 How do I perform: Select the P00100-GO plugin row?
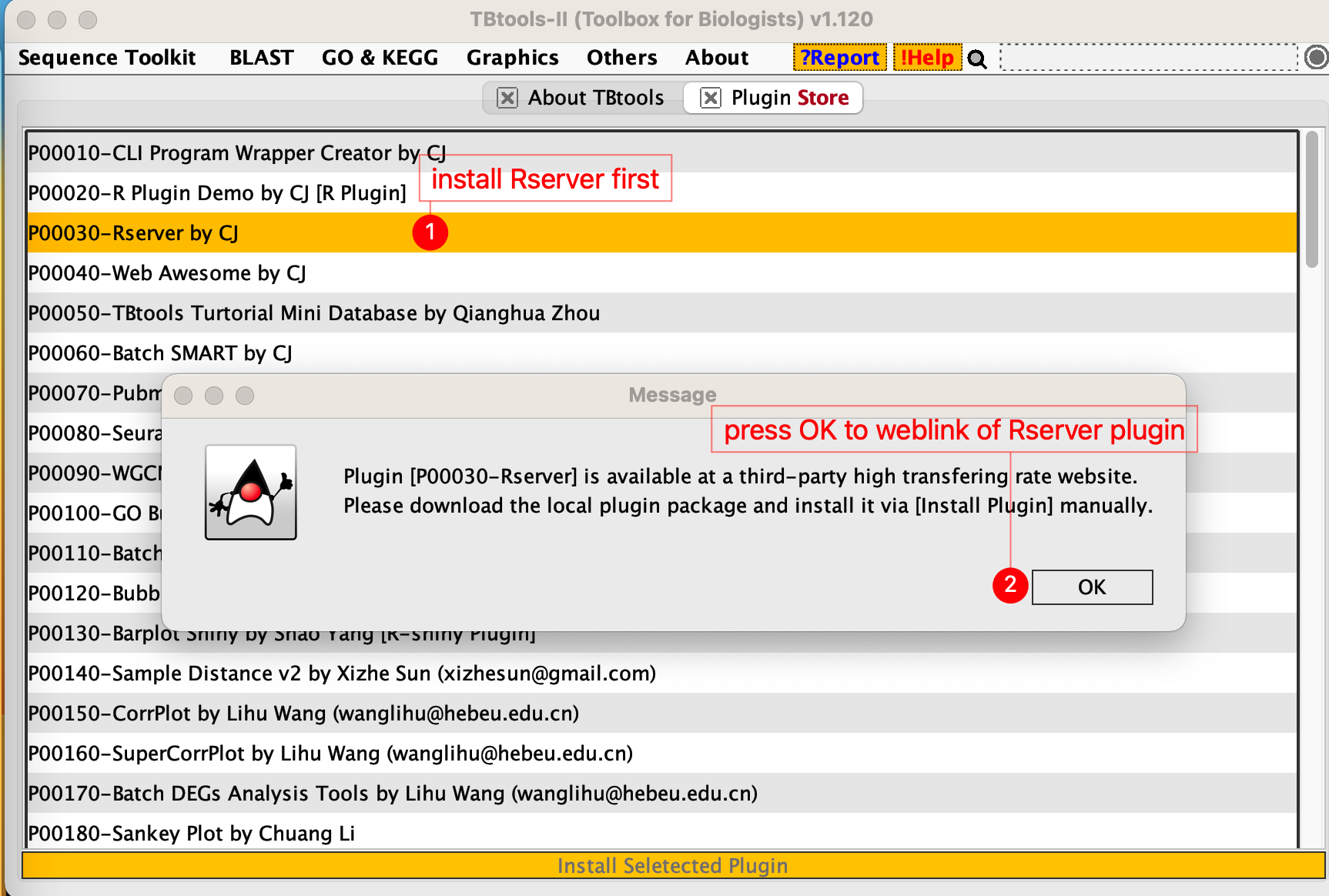(95, 513)
